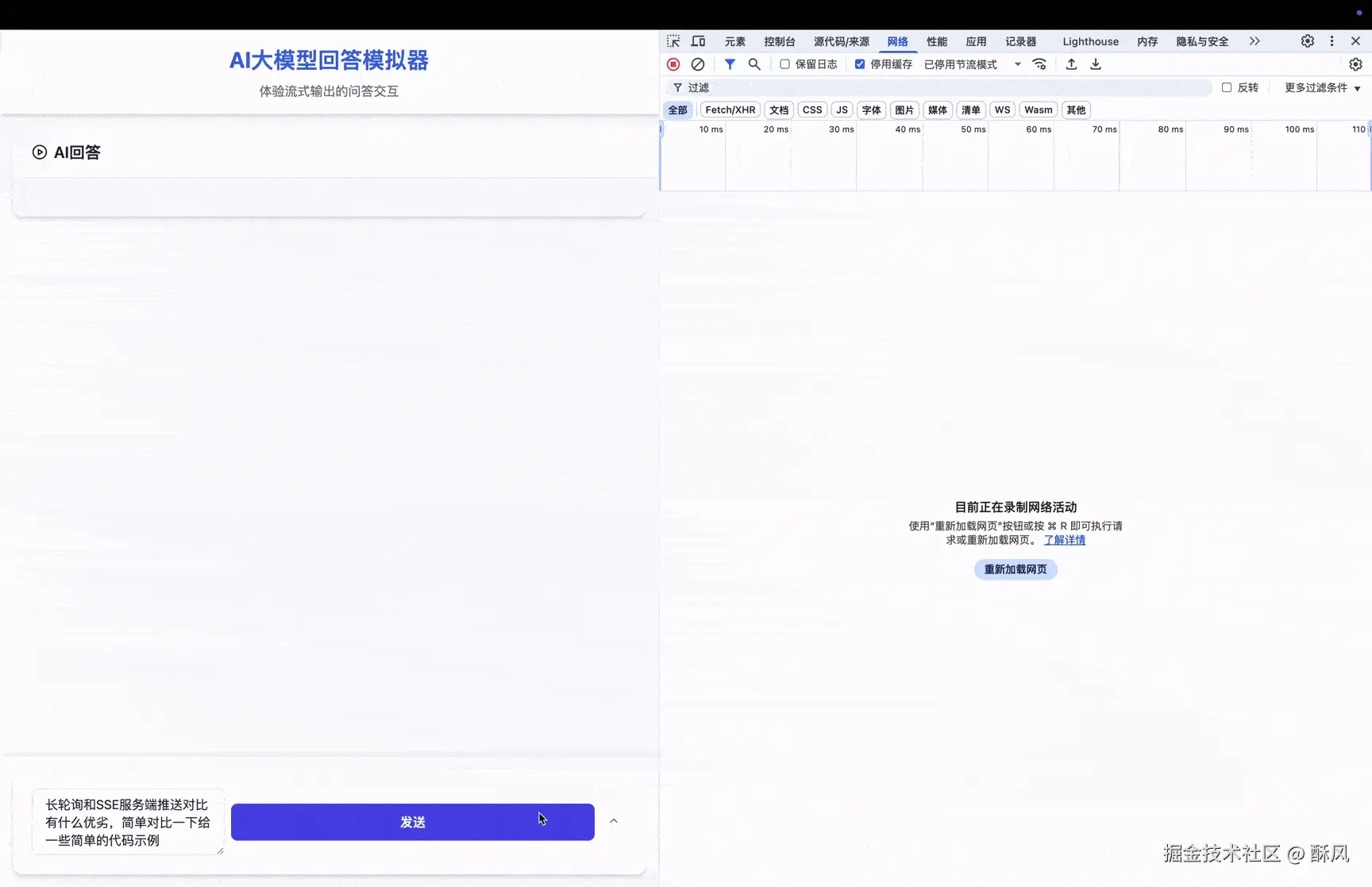
Task: Clear the network log
Action: [x=698, y=64]
